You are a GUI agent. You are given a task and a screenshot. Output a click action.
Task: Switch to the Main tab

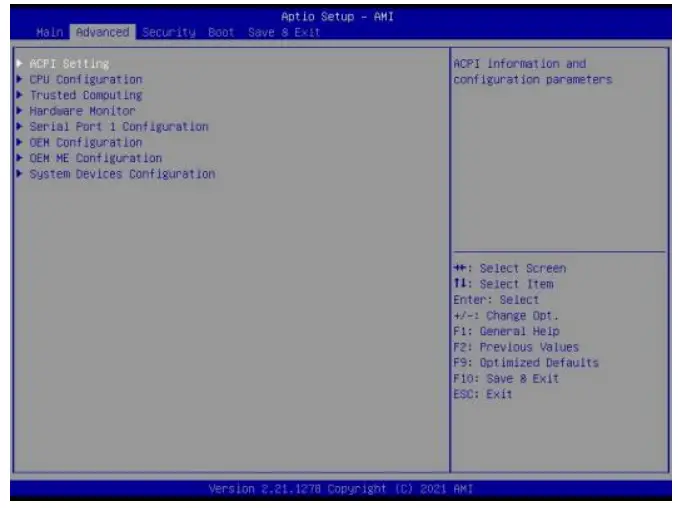pos(49,33)
